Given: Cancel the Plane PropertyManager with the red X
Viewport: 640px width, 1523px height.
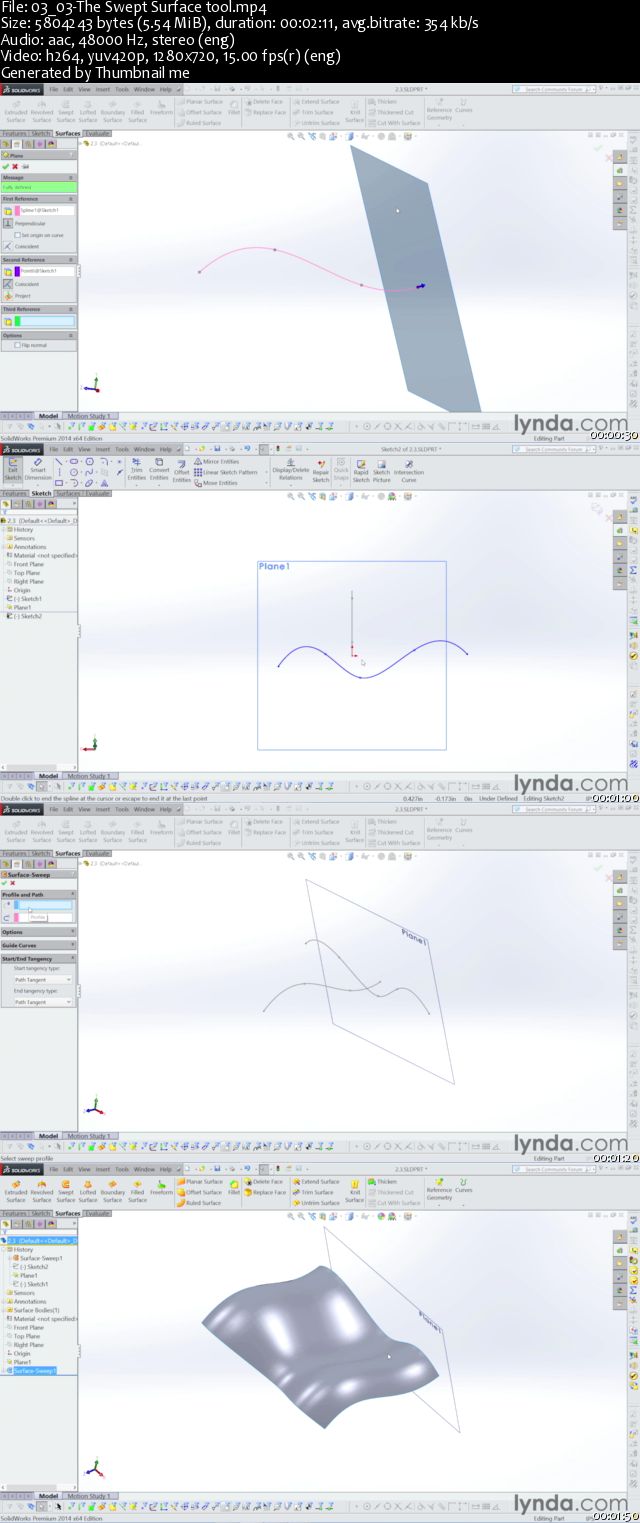Looking at the screenshot, I should [15, 167].
